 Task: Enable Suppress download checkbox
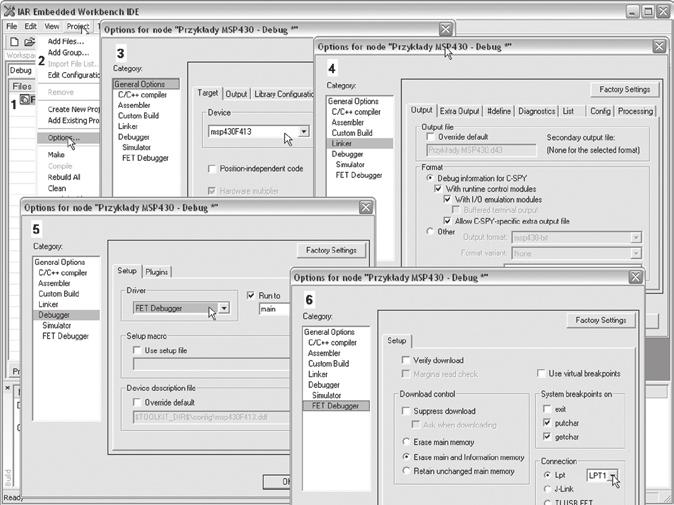pos(405,411)
